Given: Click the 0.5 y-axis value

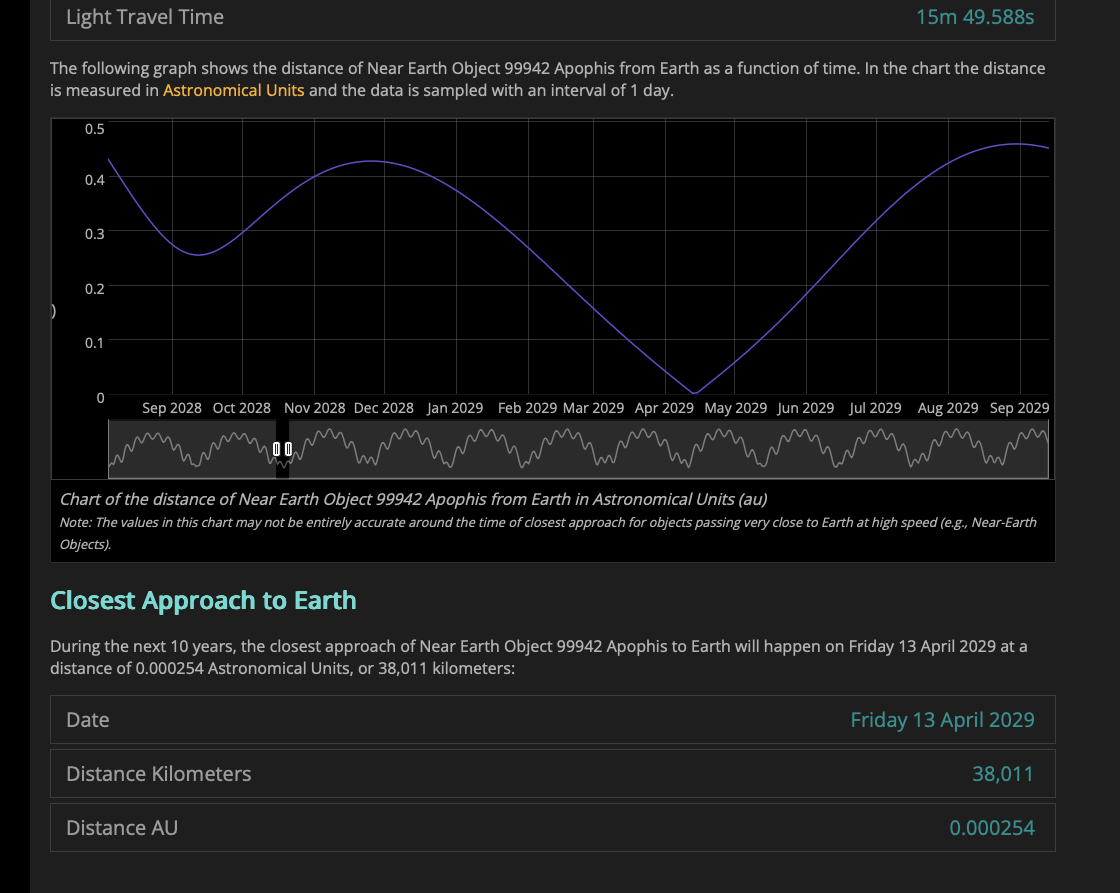Looking at the screenshot, I should [x=95, y=129].
